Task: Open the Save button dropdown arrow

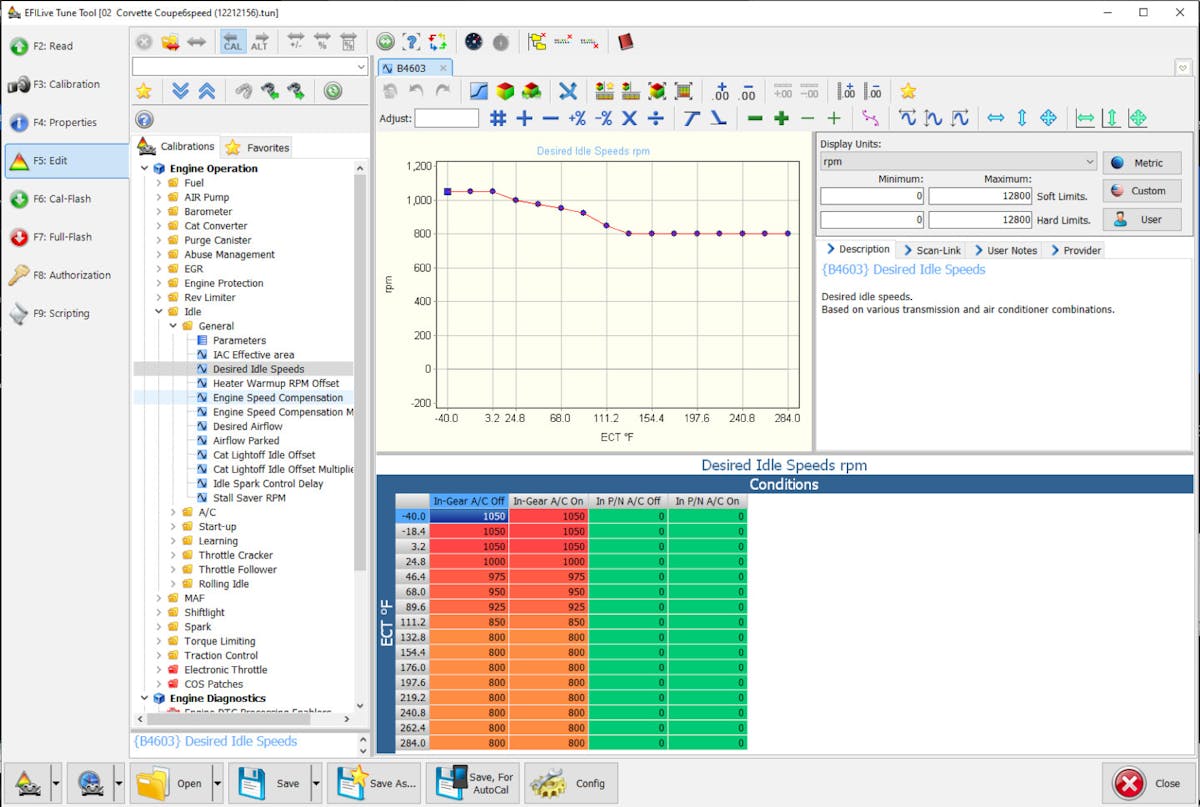Action: 316,783
